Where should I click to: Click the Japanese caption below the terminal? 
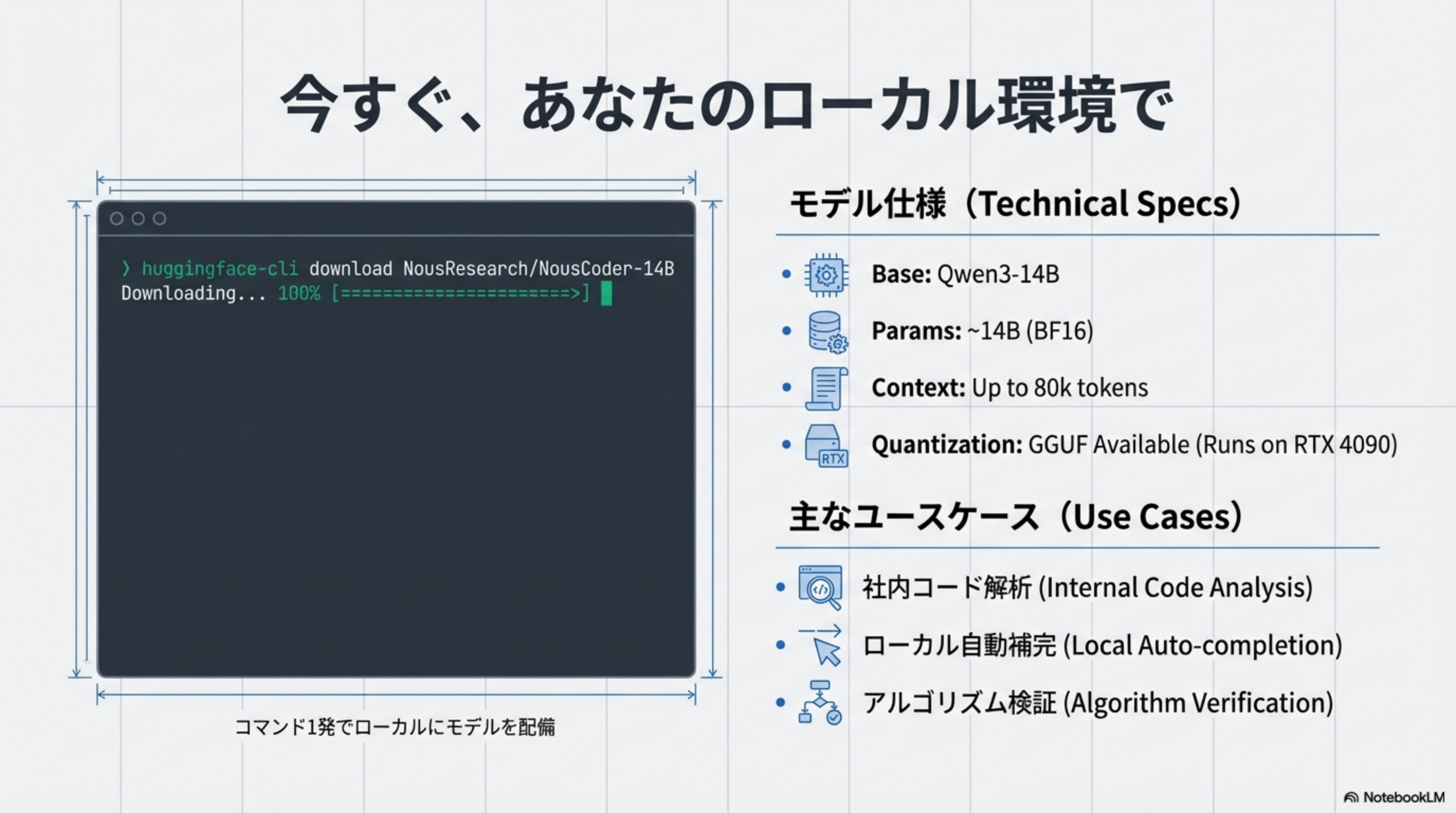395,727
